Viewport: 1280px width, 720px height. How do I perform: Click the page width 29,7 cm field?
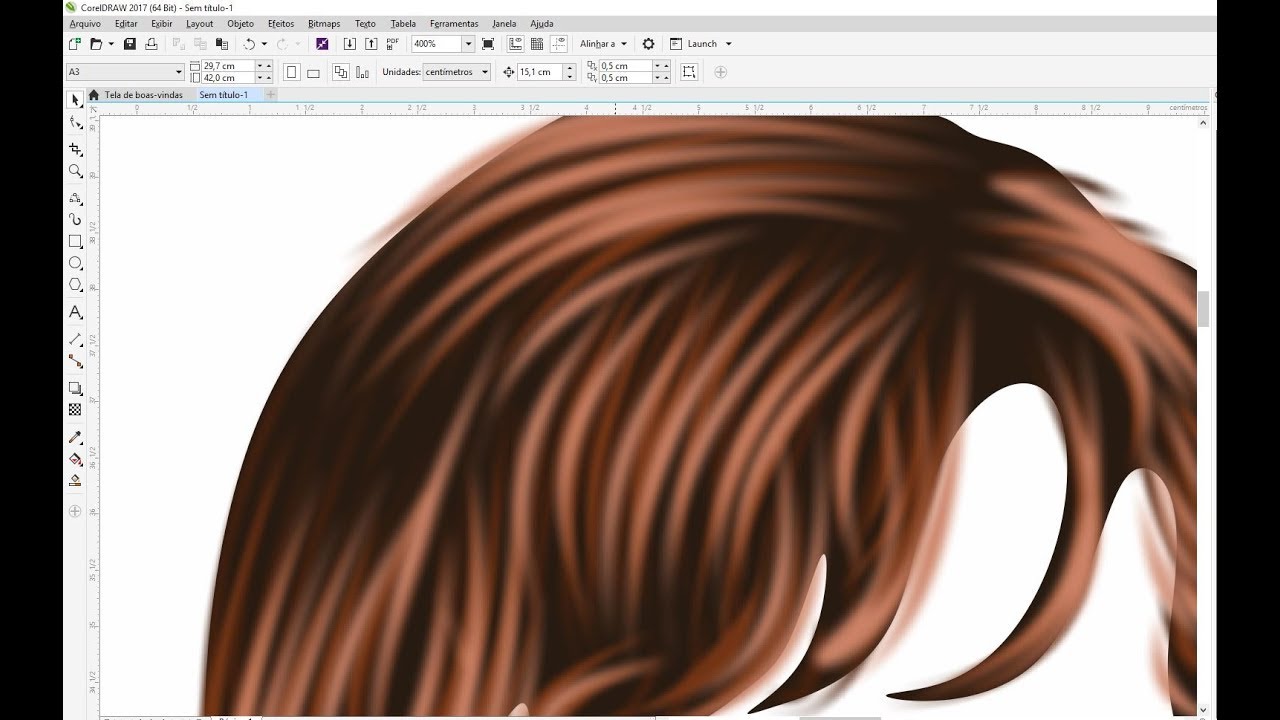point(228,66)
